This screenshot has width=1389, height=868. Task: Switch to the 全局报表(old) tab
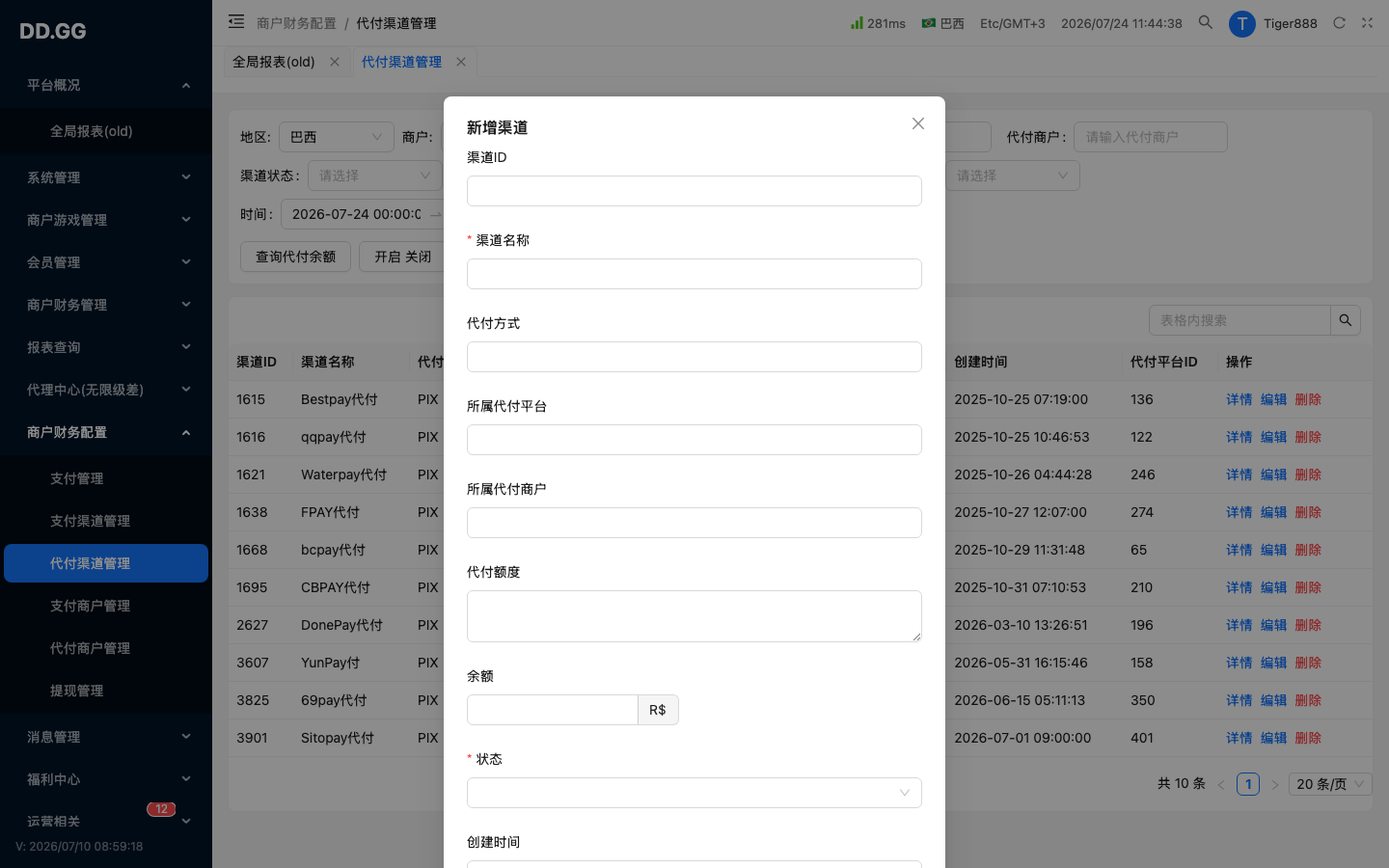[274, 62]
